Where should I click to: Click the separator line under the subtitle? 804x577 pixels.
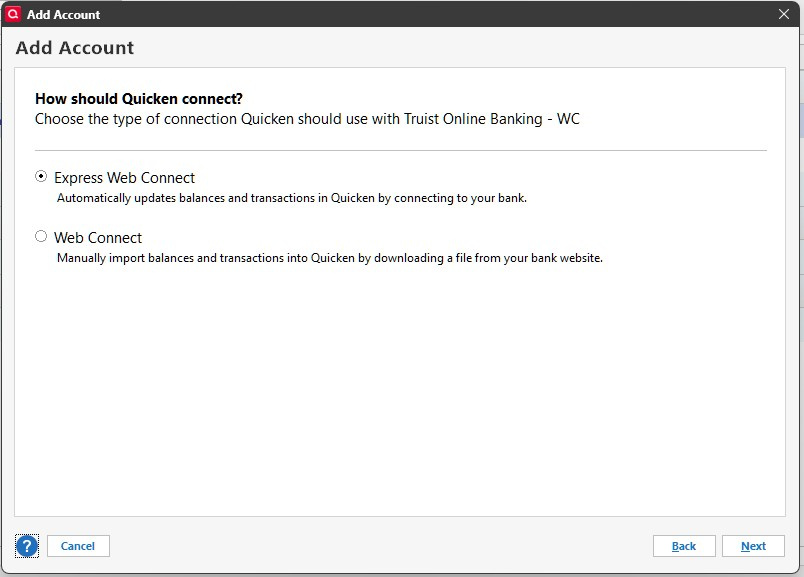pos(400,151)
